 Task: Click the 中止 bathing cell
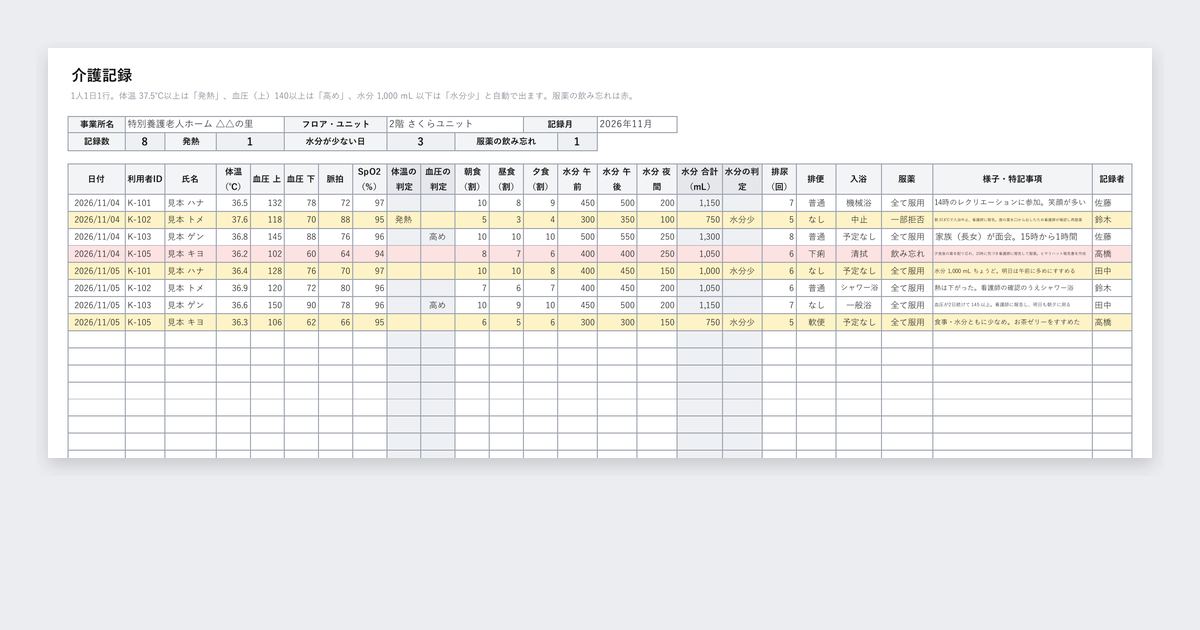tap(858, 220)
